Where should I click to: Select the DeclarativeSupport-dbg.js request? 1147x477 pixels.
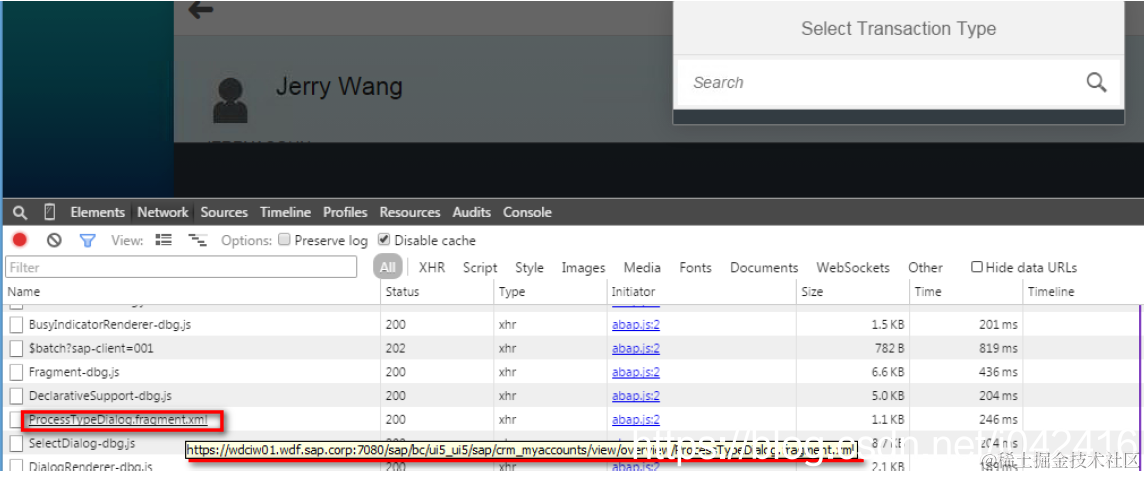100,396
